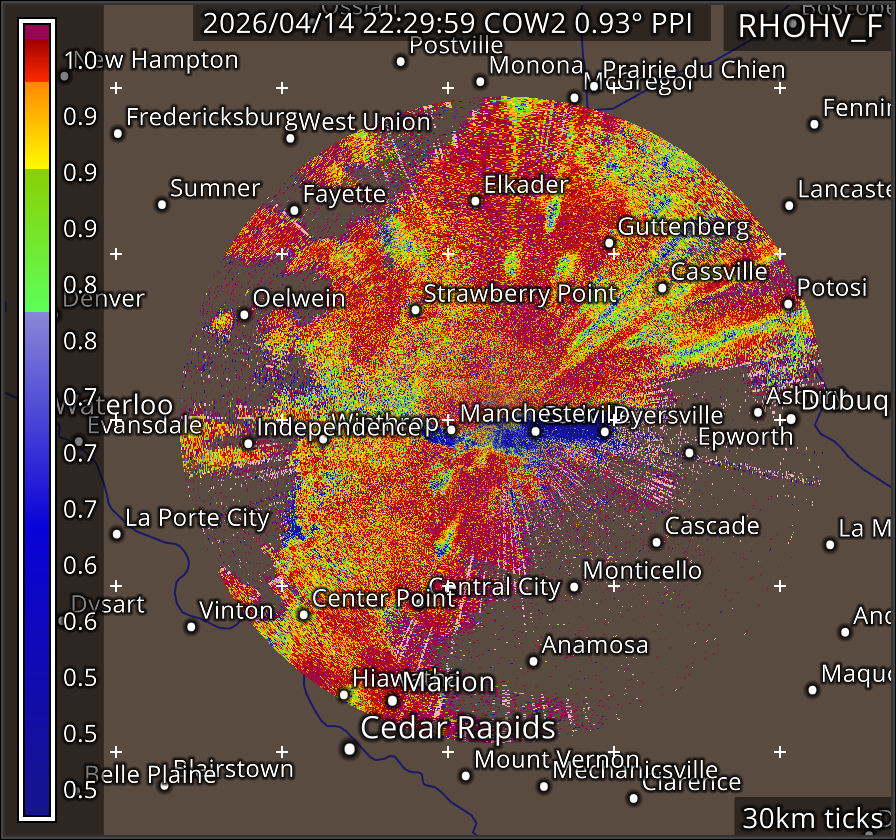Click the La Porte City marker dot
Screen dimensions: 896x840
[117, 534]
